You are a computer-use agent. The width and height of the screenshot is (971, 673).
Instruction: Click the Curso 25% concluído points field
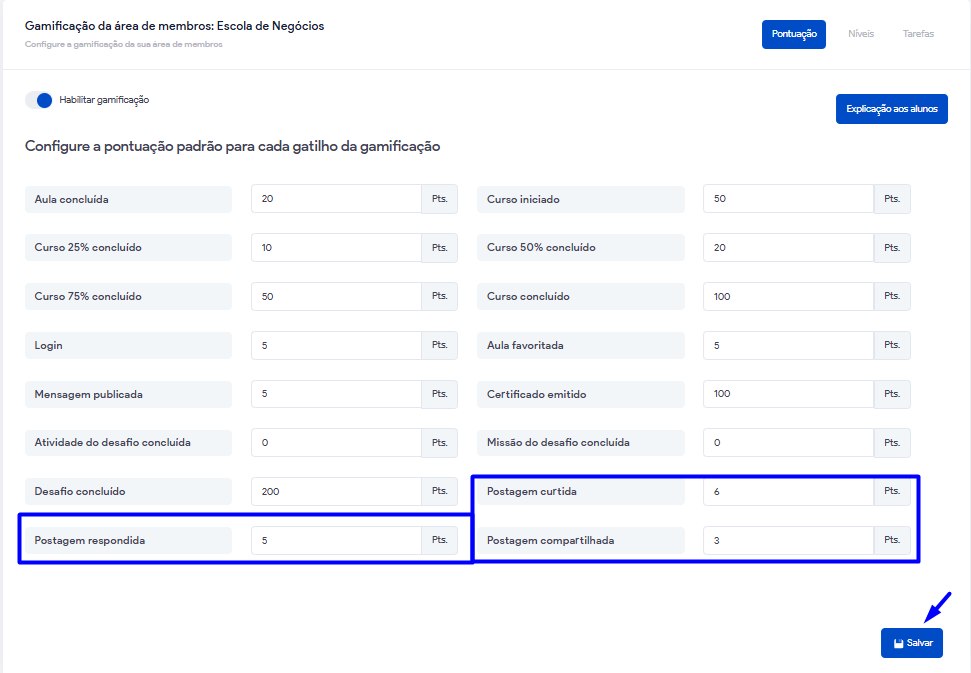335,248
